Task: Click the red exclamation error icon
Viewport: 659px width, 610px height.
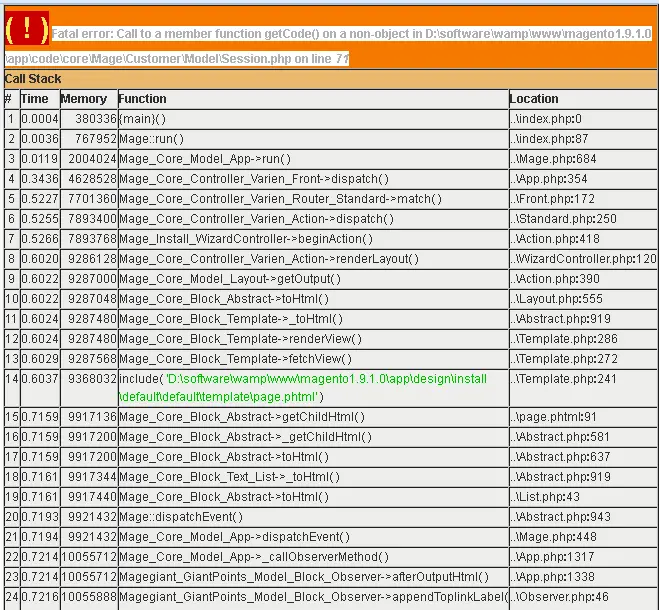Action: pos(27,29)
